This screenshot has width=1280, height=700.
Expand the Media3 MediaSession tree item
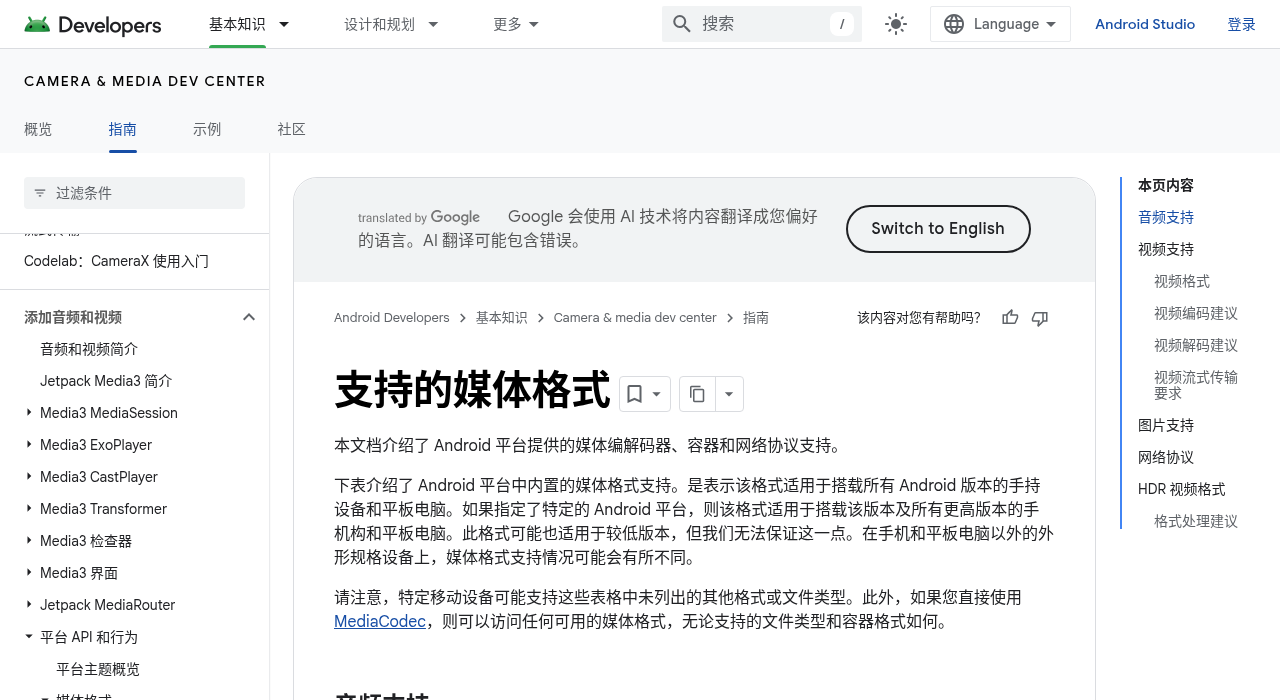(x=29, y=413)
